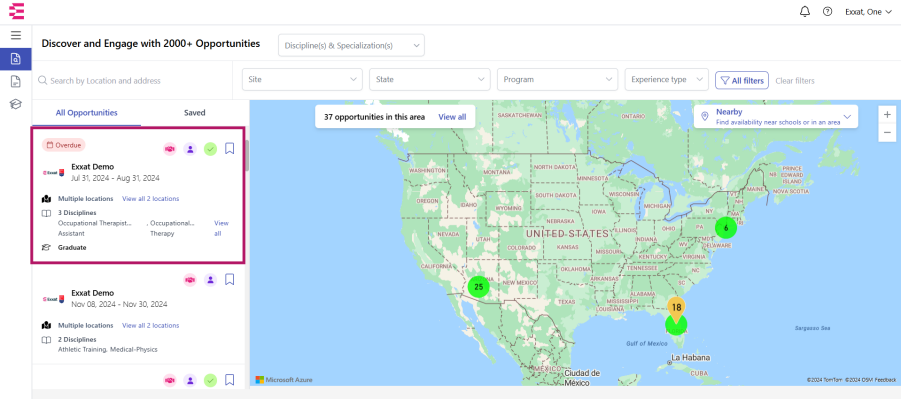The height and width of the screenshot is (399, 902).
Task: Zoom out on the map
Action: tap(886, 132)
